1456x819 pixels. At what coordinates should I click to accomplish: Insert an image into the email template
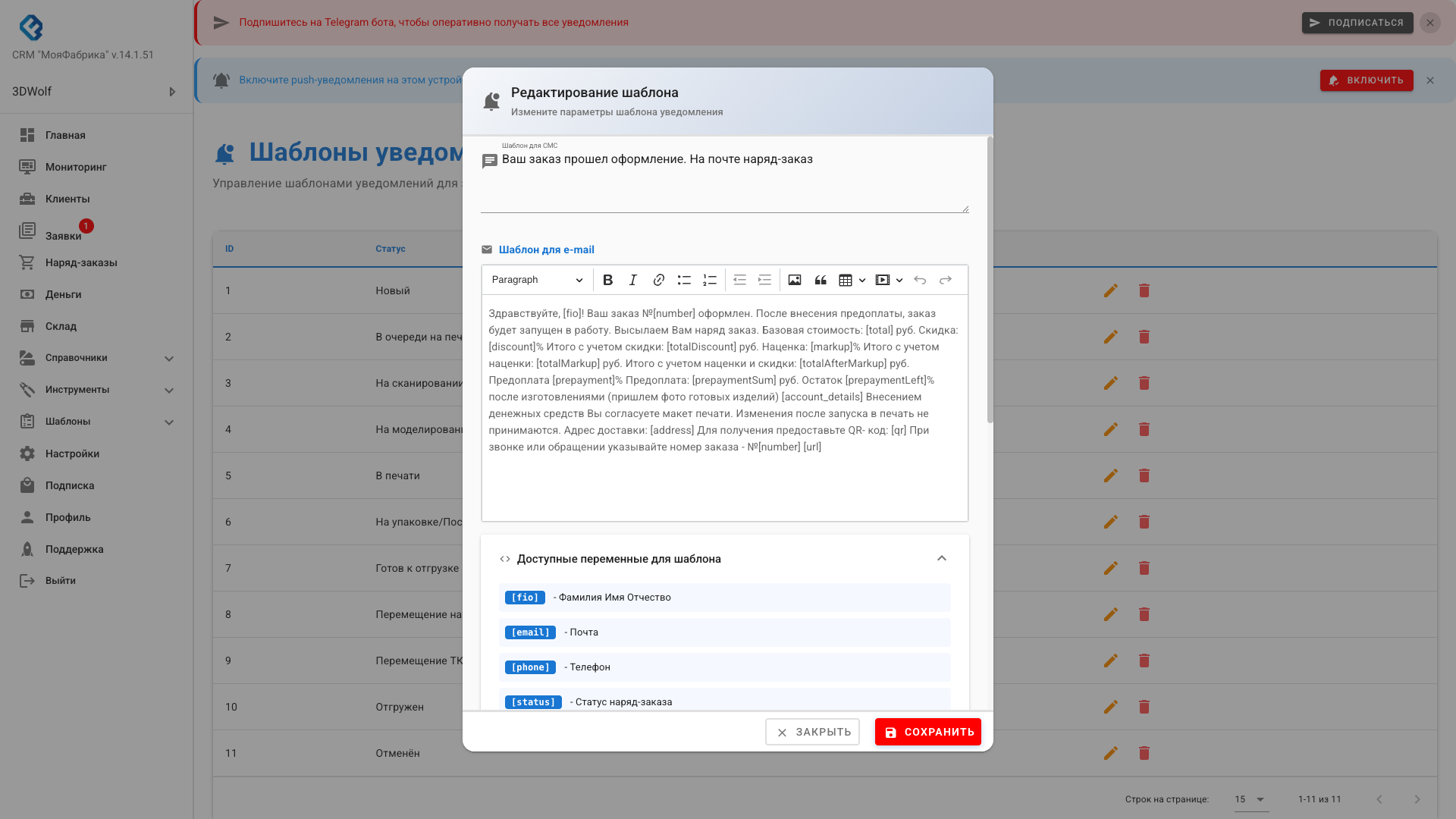(795, 280)
